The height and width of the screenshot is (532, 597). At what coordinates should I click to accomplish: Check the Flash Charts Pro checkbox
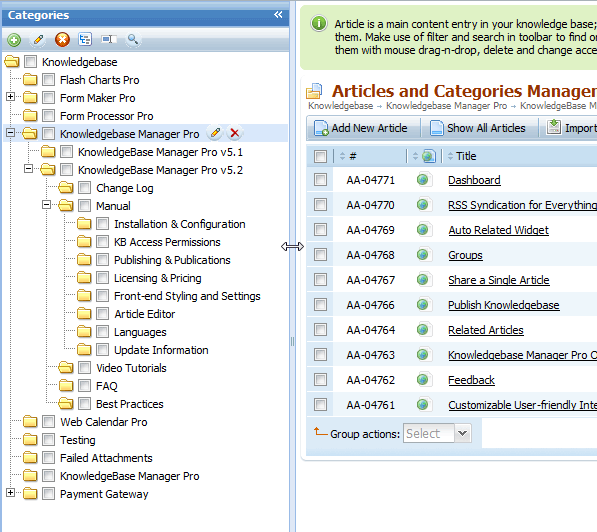pyautogui.click(x=48, y=80)
